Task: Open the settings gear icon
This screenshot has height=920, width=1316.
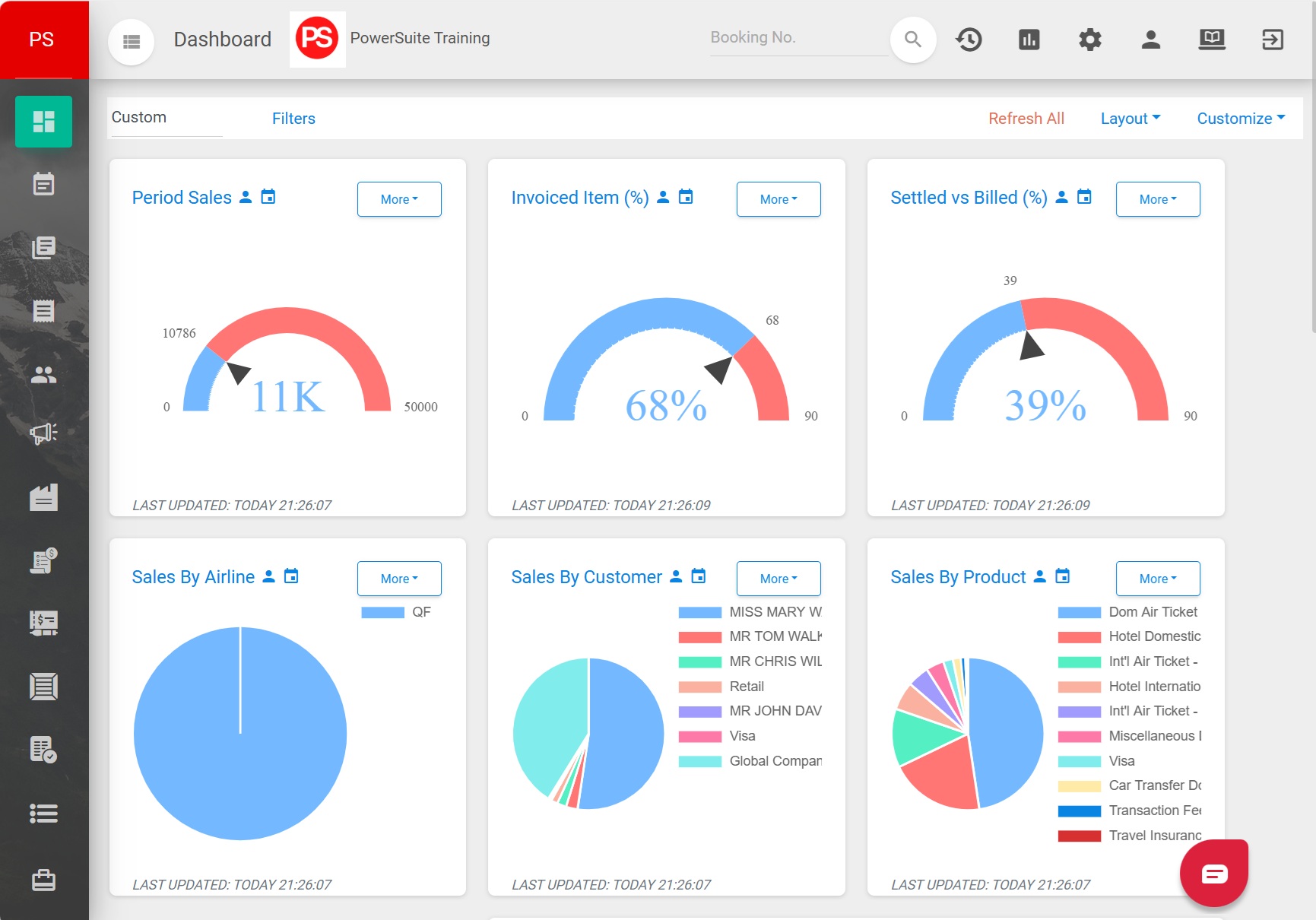Action: 1090,40
